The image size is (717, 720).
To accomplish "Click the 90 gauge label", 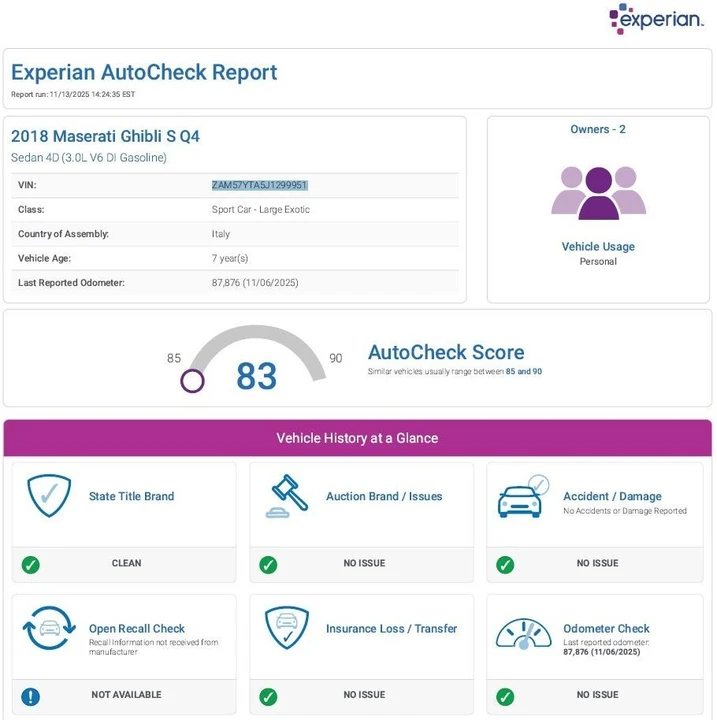I will 336,358.
